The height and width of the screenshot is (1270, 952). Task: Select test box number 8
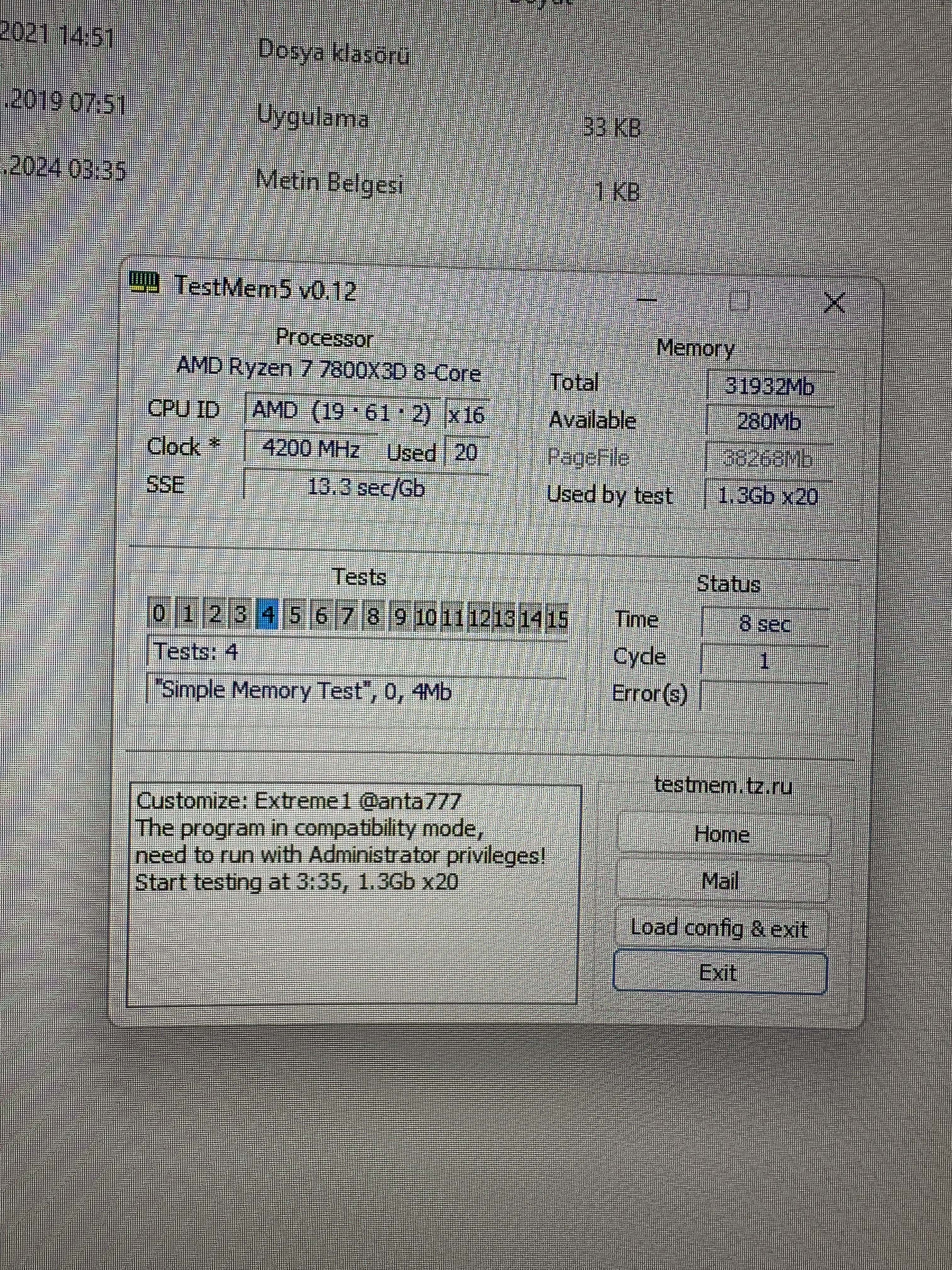pos(373,616)
